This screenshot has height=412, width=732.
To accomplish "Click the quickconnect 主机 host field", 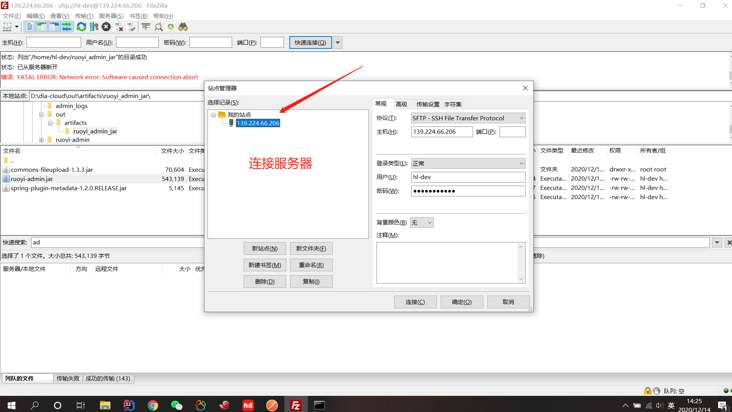I will point(54,42).
